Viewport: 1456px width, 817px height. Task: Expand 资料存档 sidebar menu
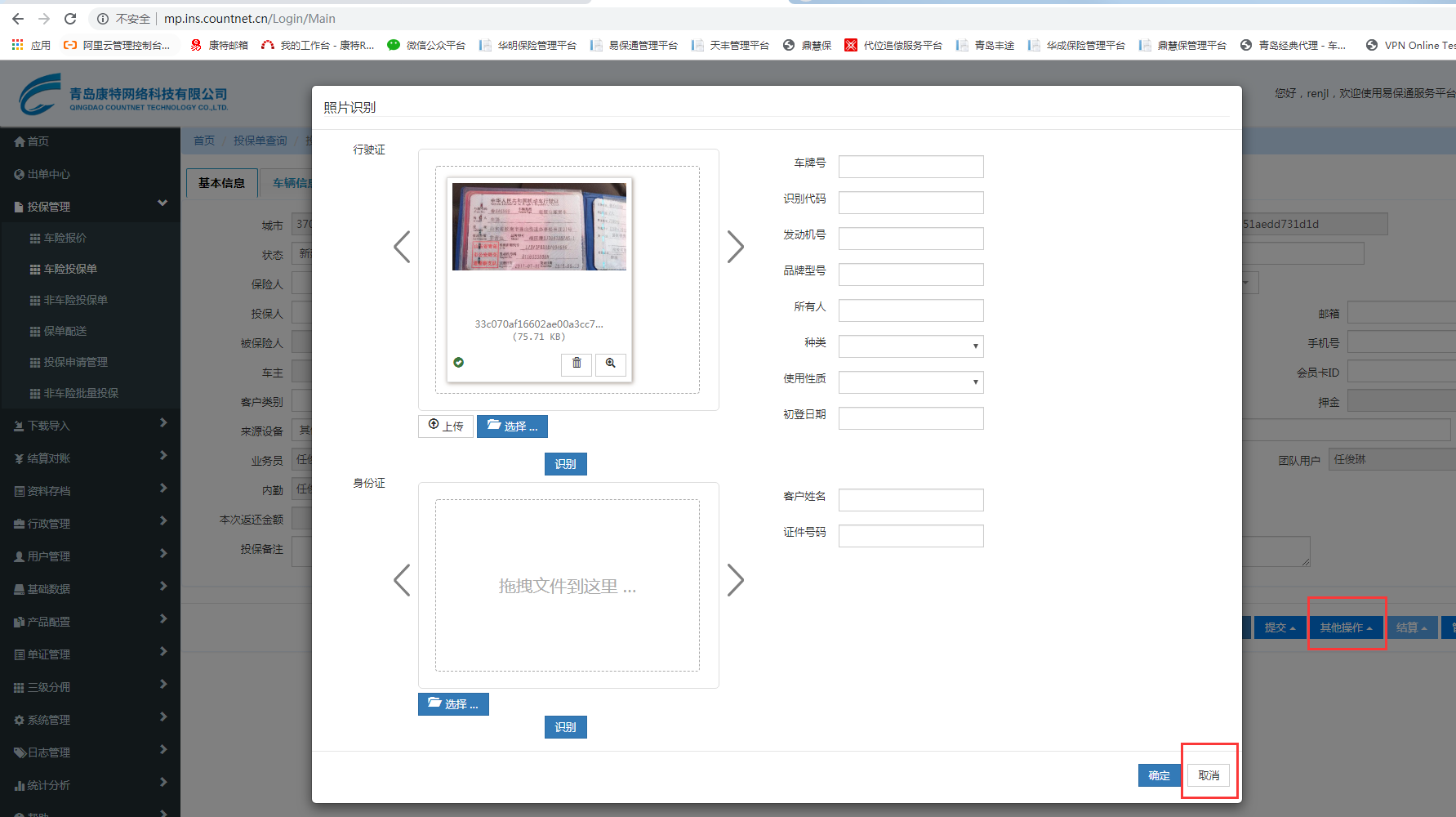click(90, 491)
